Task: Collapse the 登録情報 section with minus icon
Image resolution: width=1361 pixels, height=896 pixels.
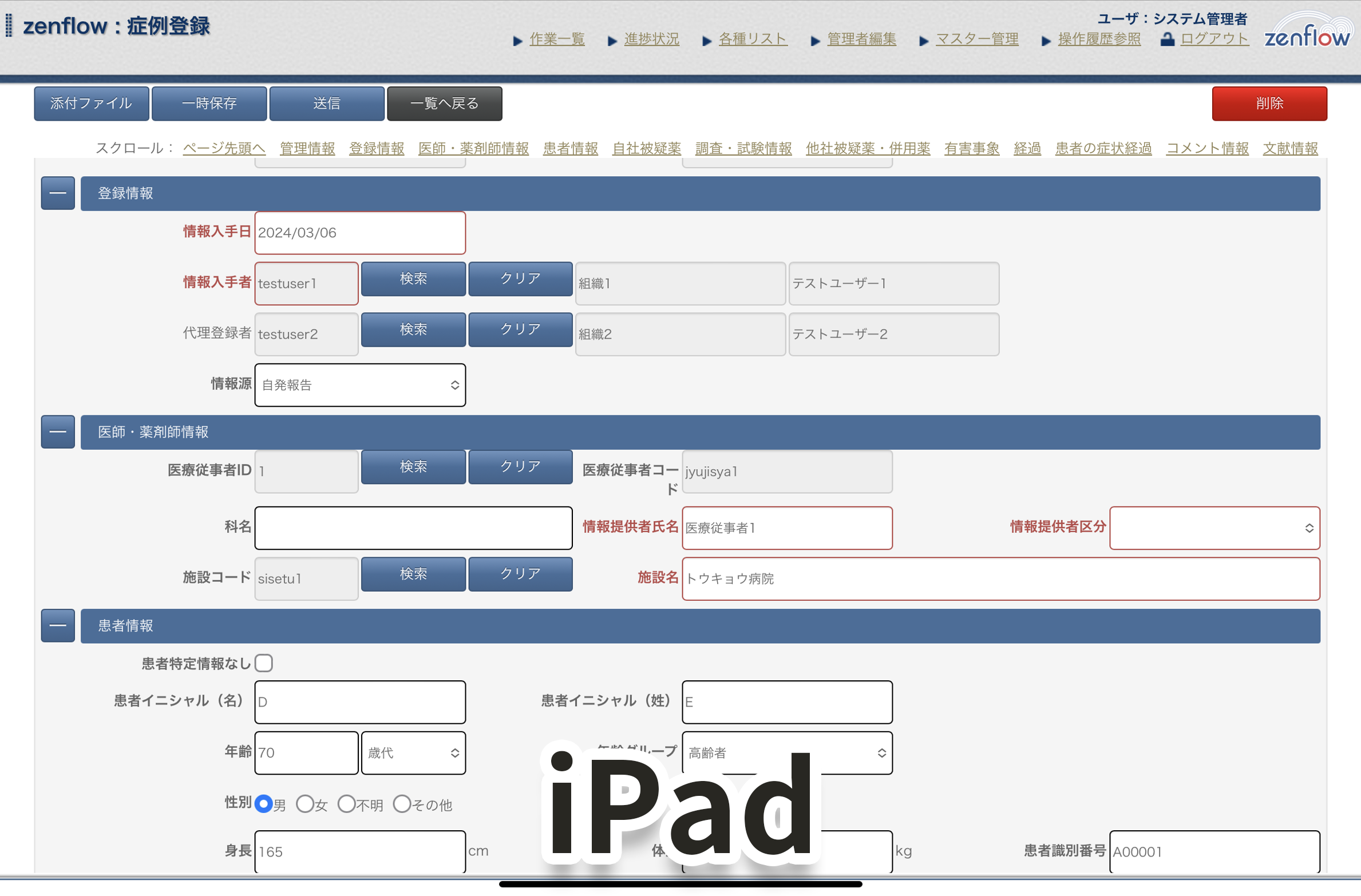Action: point(58,193)
